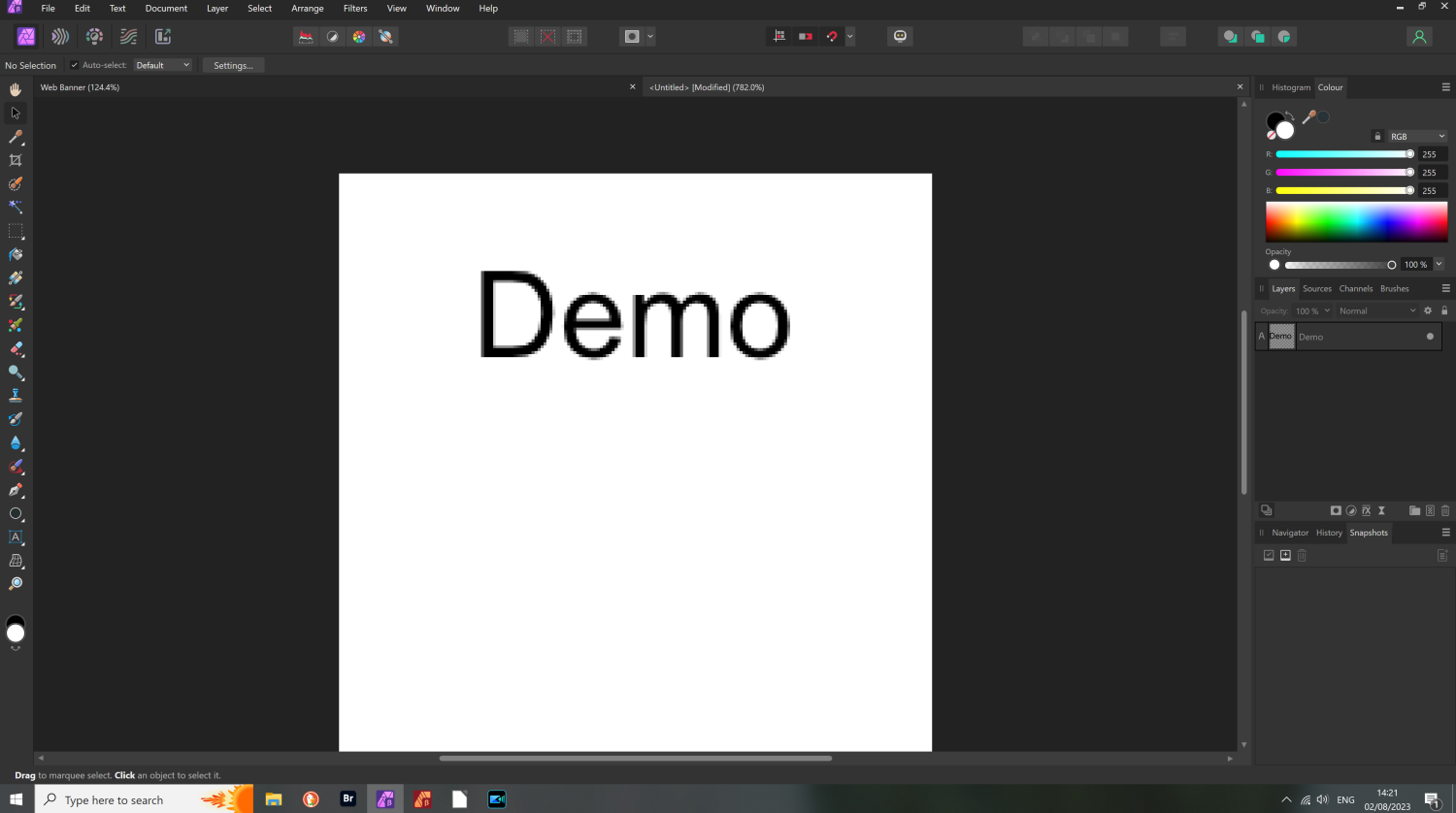Open the Liquify persona
This screenshot has width=1456, height=813.
click(58, 36)
